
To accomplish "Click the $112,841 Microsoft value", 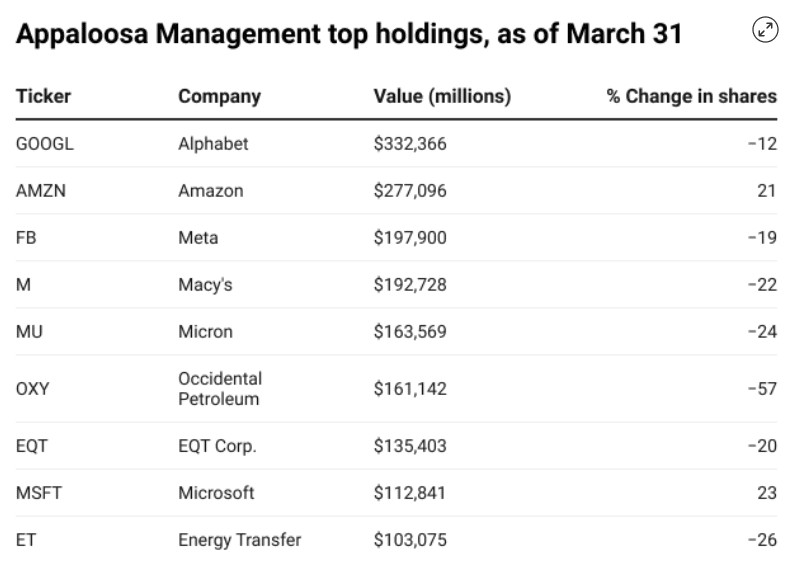I will [x=409, y=493].
